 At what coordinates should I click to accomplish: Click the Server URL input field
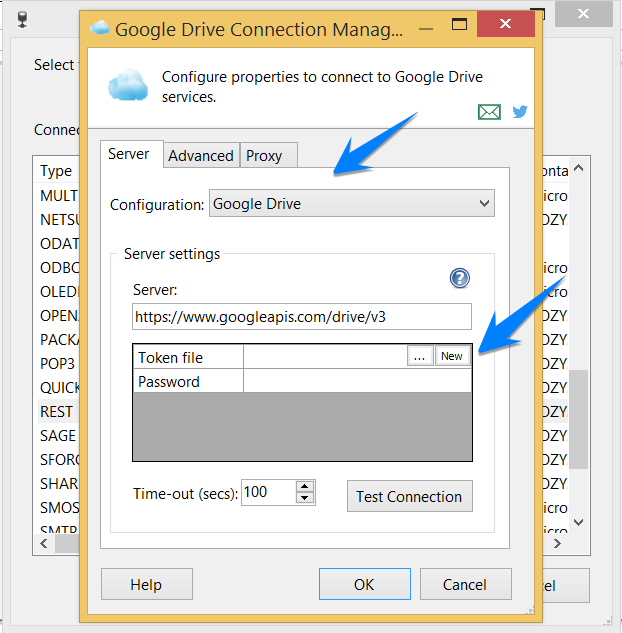point(302,316)
